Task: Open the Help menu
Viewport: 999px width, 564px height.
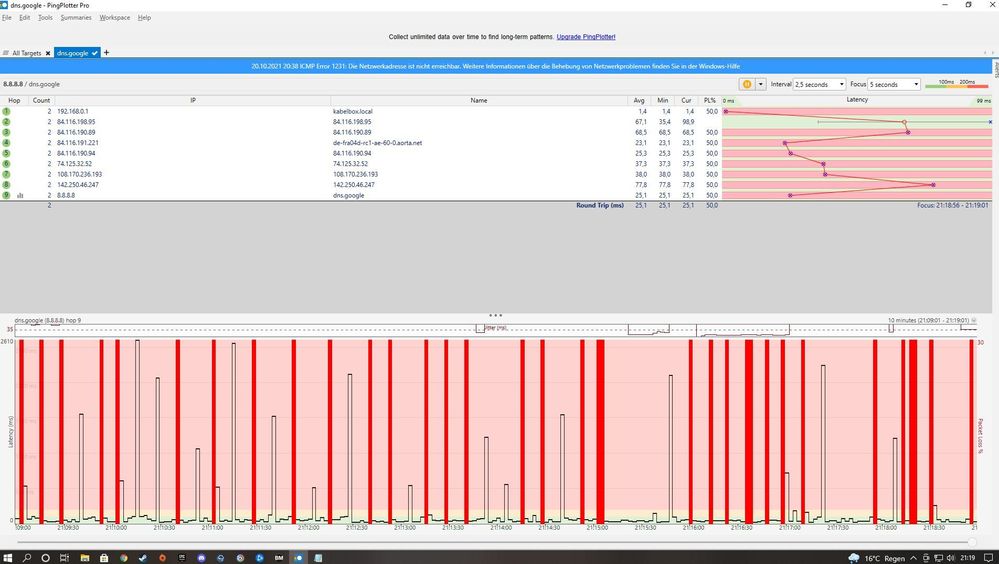Action: [x=145, y=18]
